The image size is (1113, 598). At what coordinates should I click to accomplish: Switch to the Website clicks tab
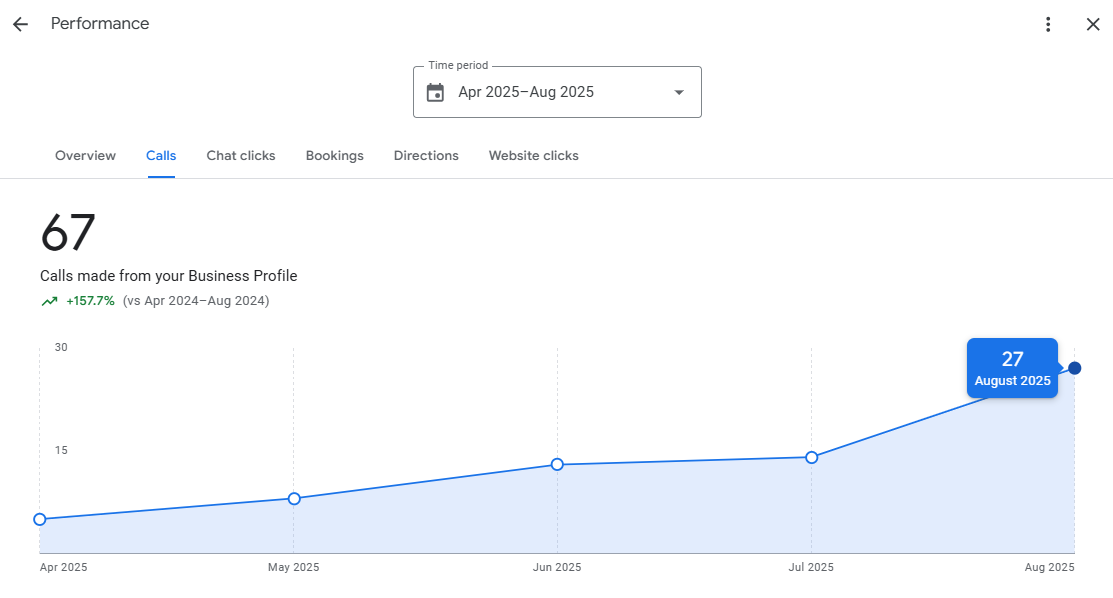point(533,156)
